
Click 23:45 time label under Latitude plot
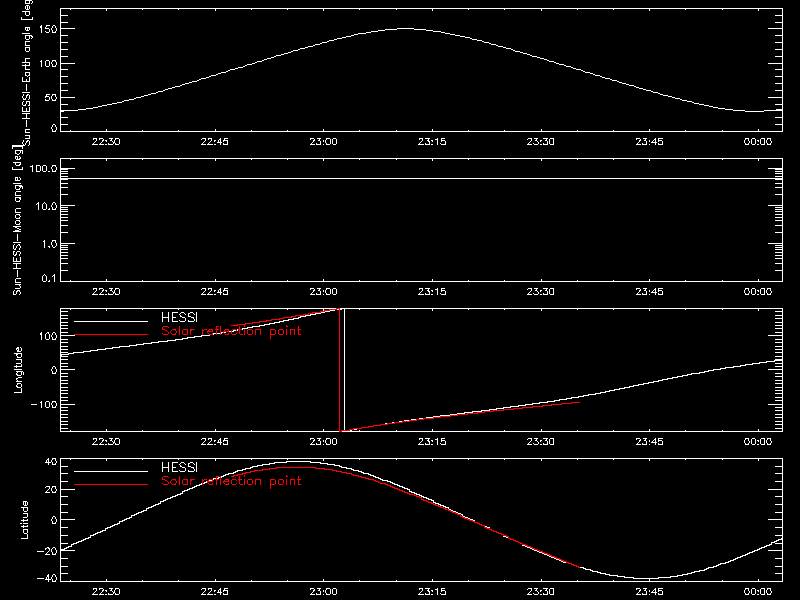click(x=649, y=592)
